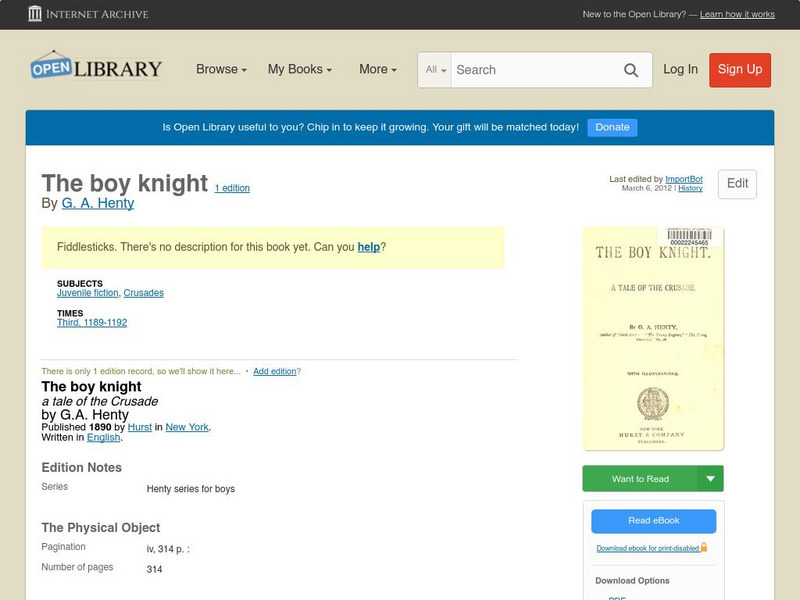Viewport: 800px width, 600px height.
Task: Click the help link in the description notice
Action: 369,248
